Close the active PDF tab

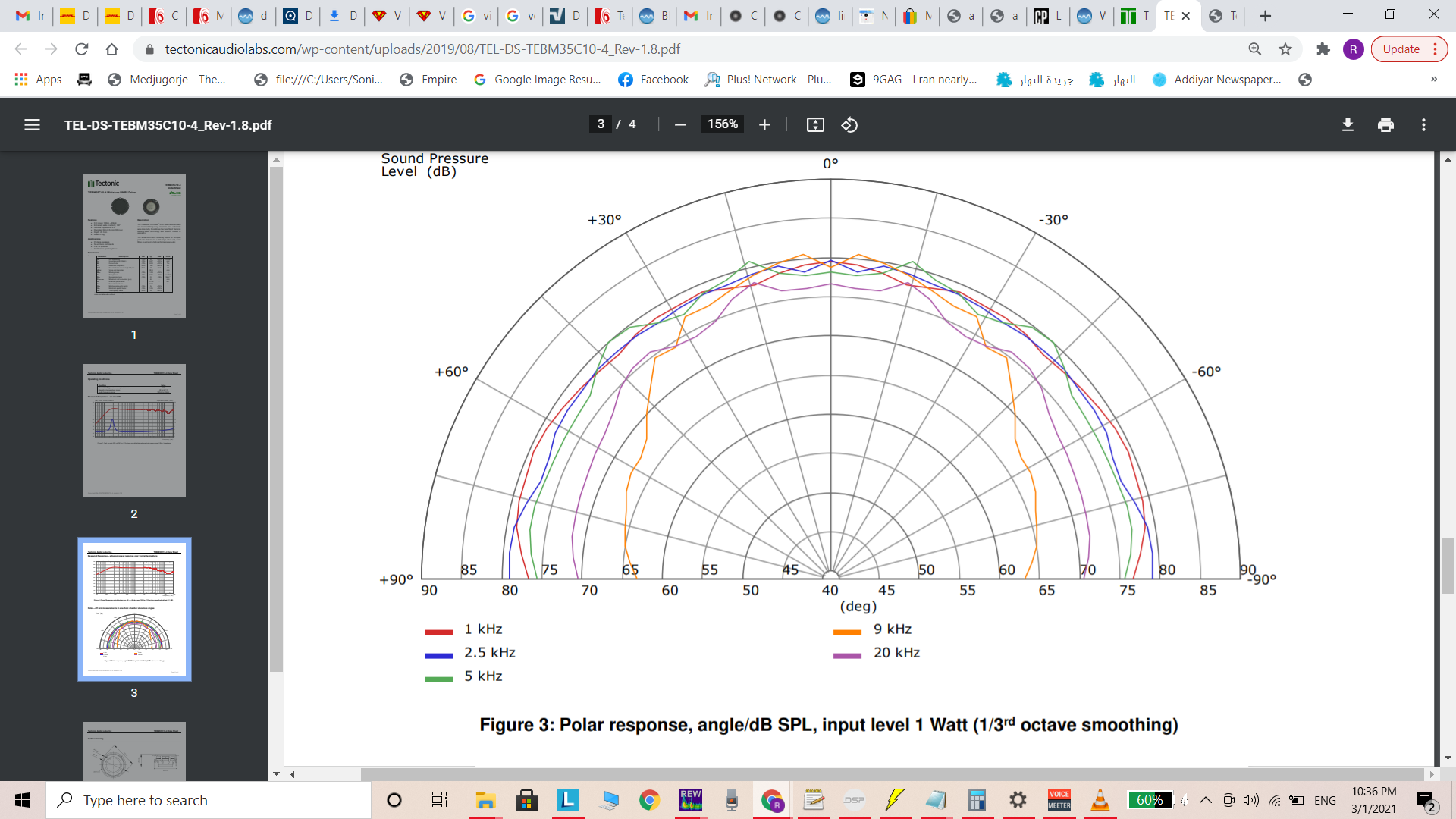coord(1186,16)
